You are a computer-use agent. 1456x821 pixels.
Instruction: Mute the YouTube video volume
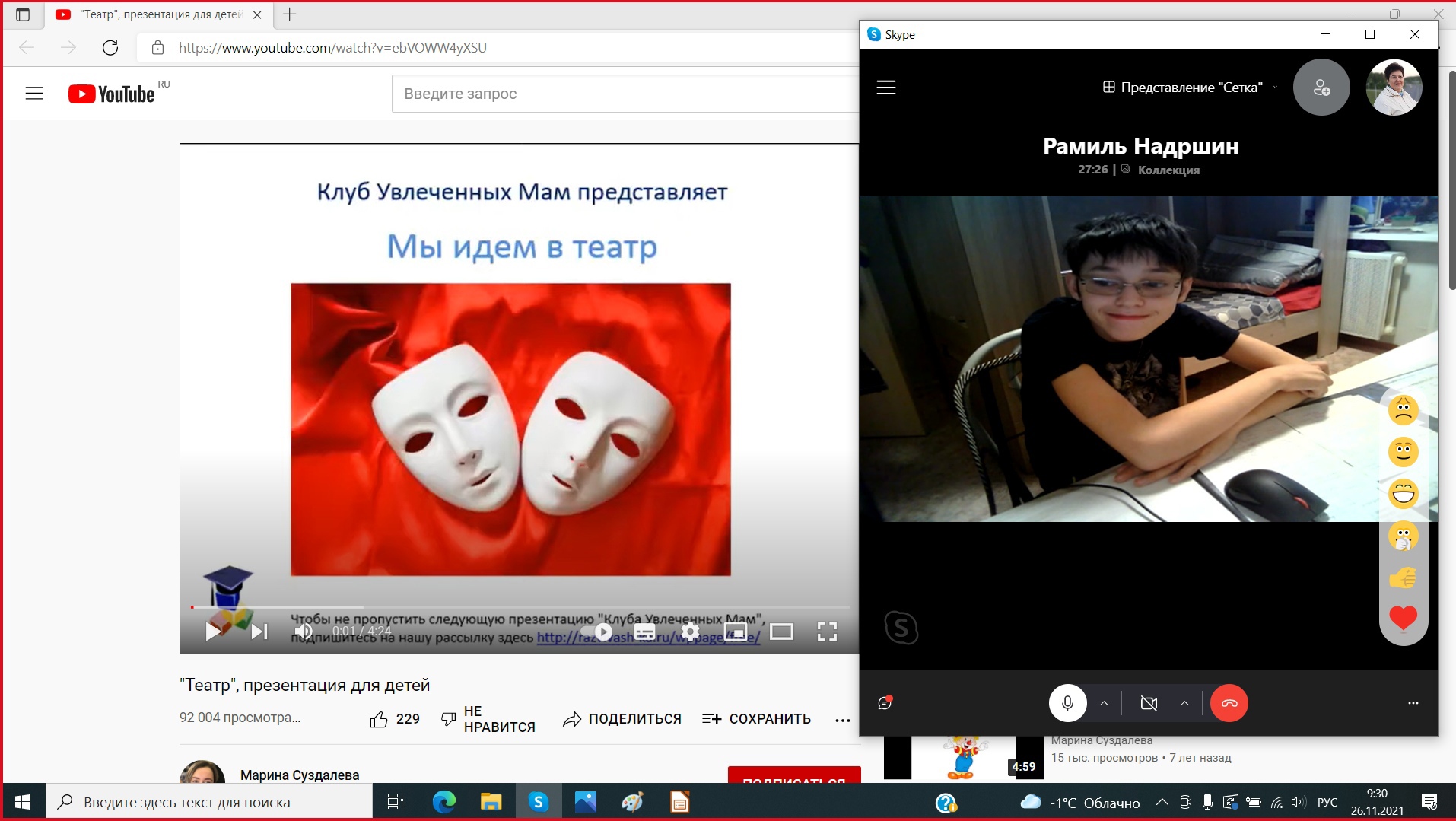pos(304,632)
